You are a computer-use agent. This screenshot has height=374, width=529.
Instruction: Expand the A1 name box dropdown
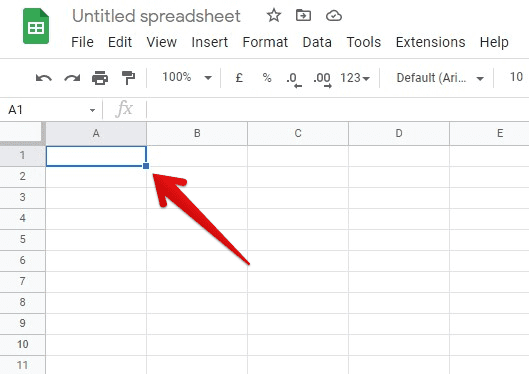[x=92, y=110]
